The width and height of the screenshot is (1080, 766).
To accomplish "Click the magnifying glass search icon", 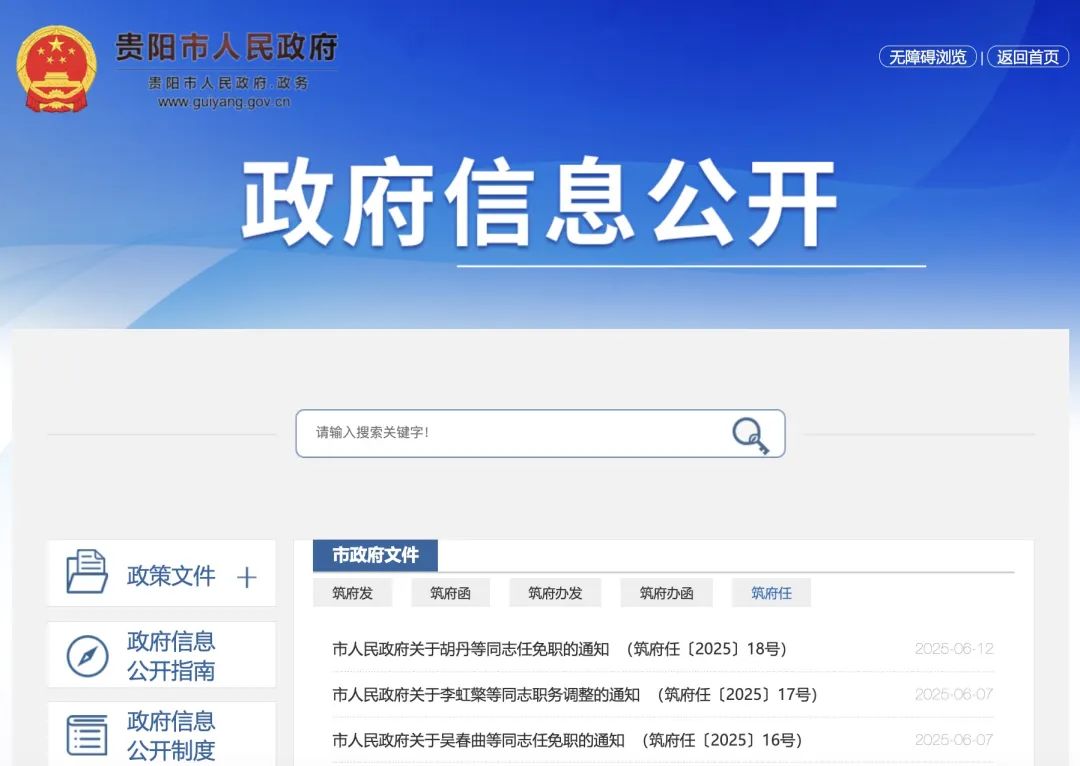I will [749, 435].
